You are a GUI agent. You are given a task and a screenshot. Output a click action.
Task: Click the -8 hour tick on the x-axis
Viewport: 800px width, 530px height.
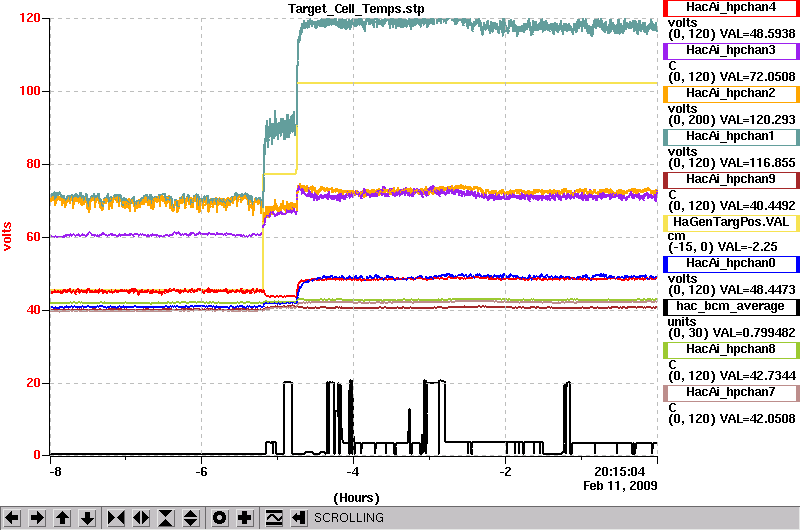click(55, 472)
